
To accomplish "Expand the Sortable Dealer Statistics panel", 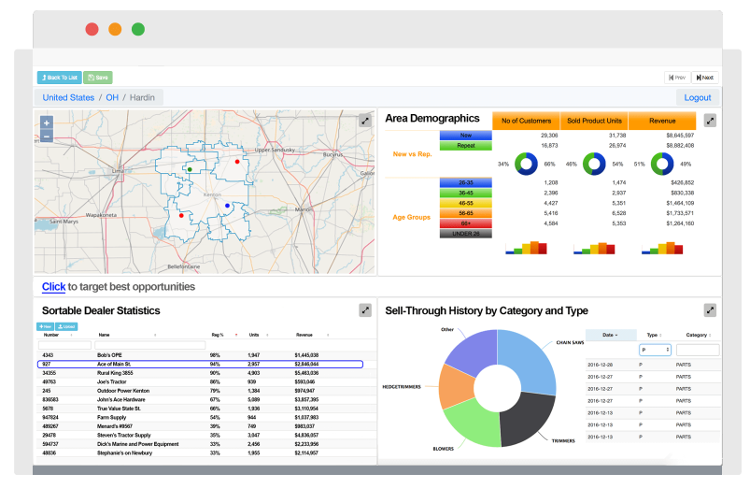I will [x=365, y=310].
